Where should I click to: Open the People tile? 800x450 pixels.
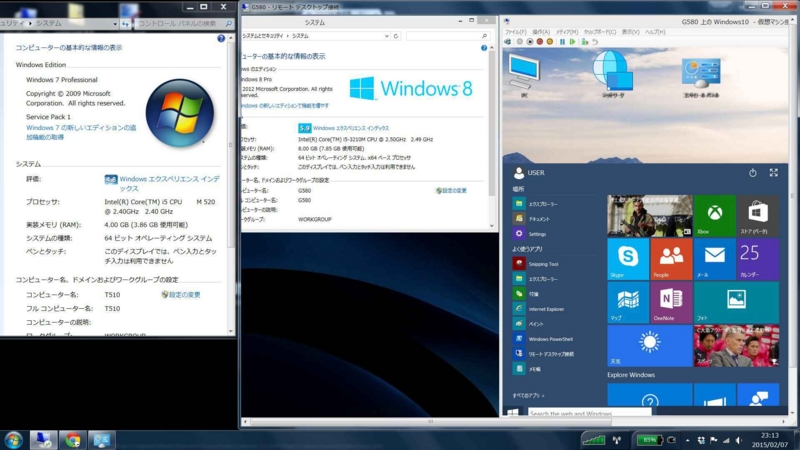point(671,259)
